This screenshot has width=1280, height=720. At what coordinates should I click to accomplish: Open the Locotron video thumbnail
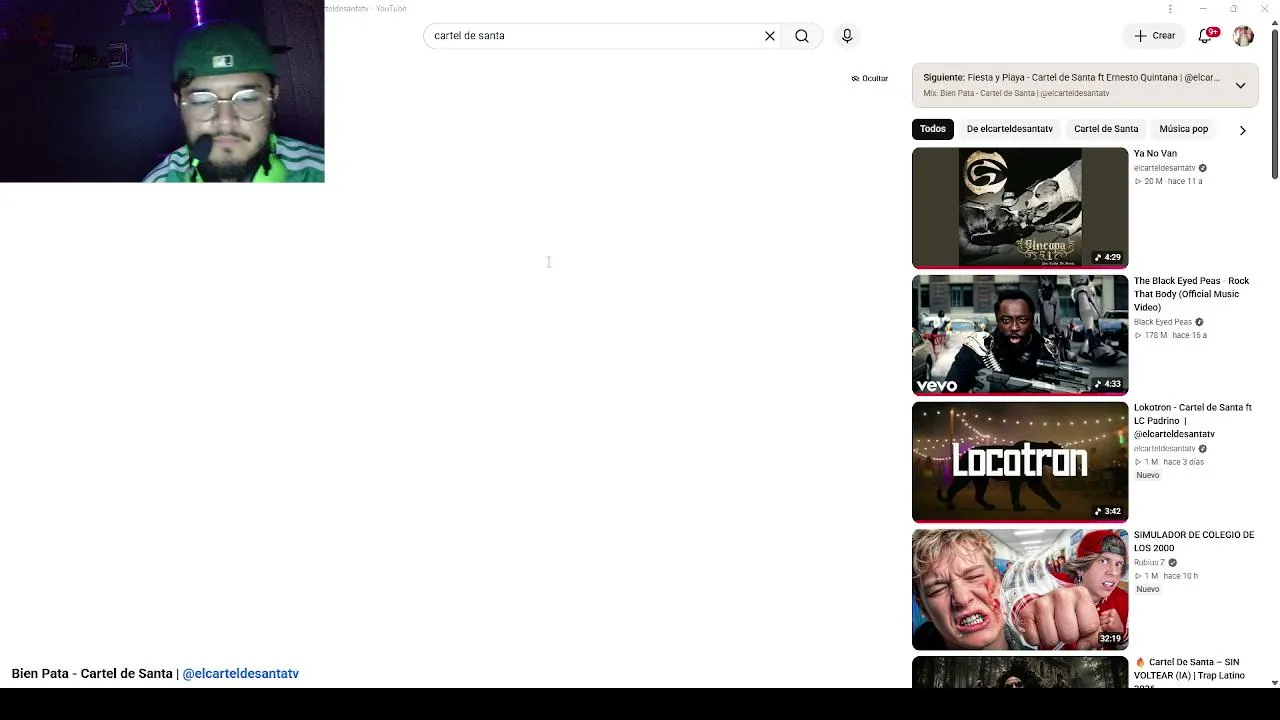click(1020, 462)
